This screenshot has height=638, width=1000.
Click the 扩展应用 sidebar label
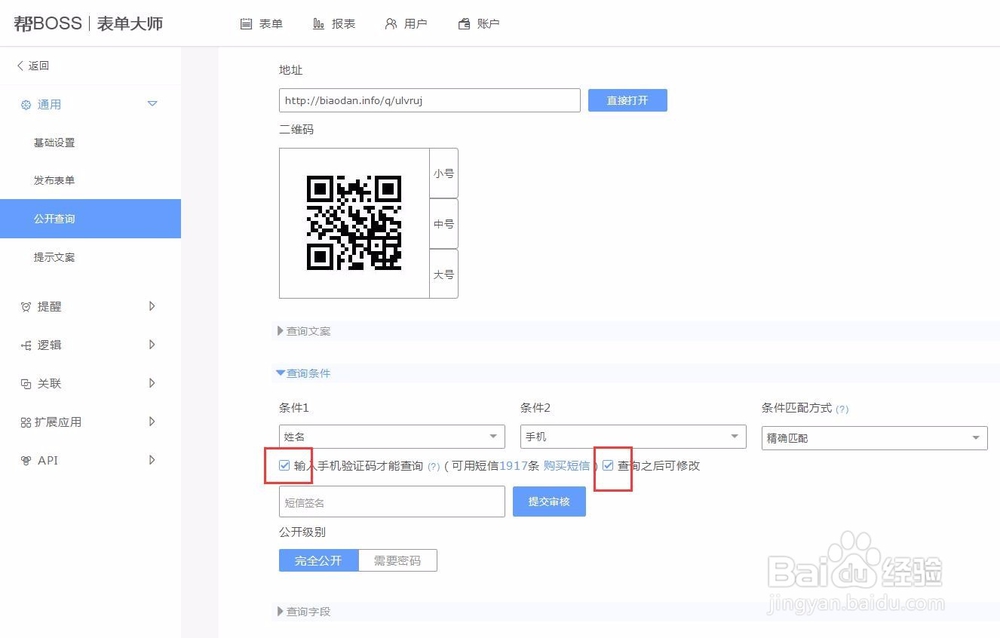tap(58, 422)
